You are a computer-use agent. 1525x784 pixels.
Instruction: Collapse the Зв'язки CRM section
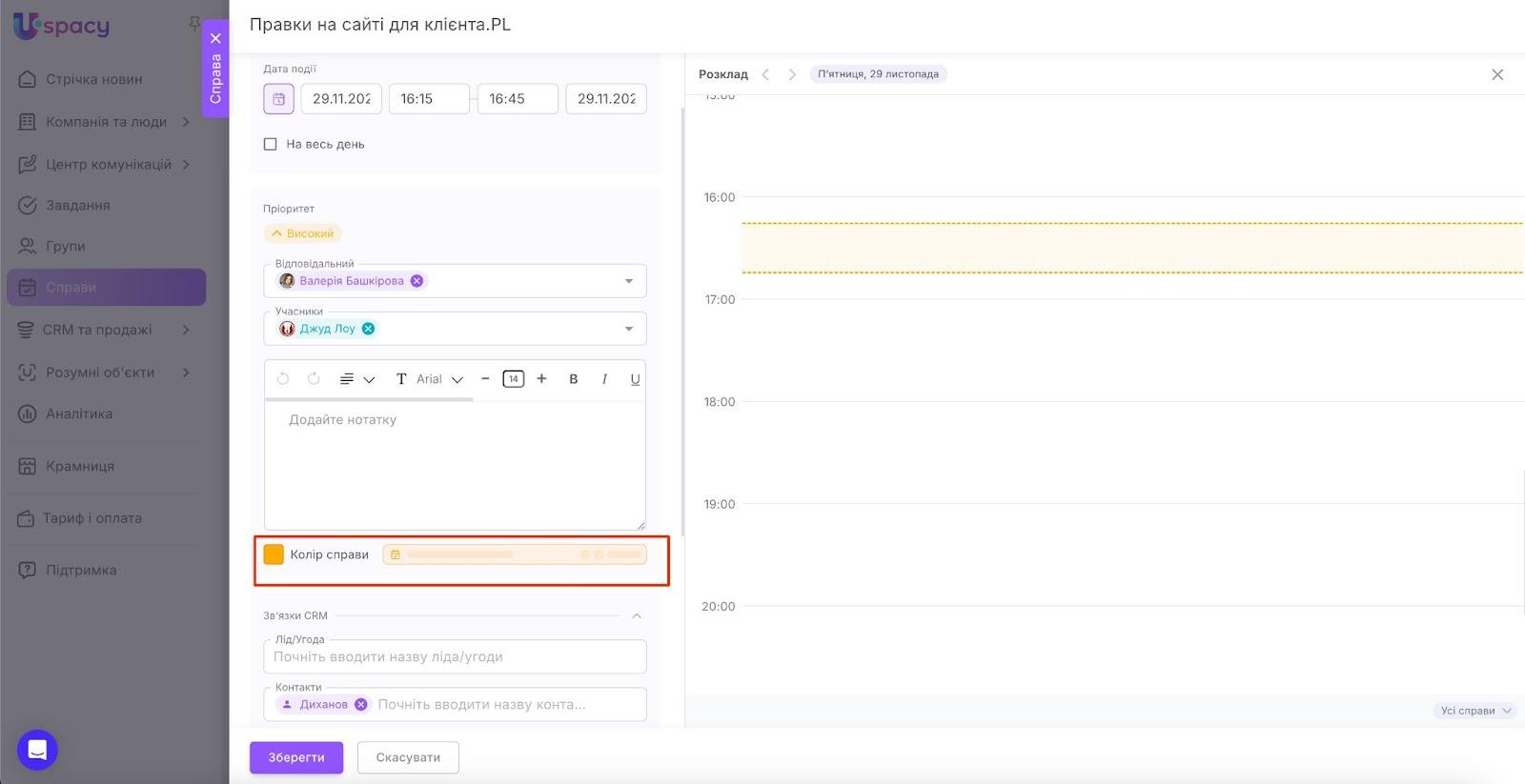click(636, 616)
